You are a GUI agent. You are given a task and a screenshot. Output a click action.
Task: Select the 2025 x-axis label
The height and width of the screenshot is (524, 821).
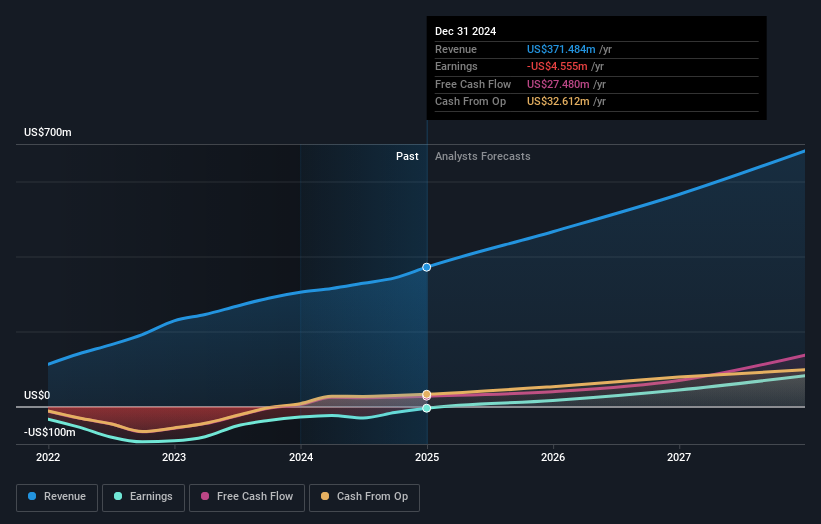pos(427,458)
